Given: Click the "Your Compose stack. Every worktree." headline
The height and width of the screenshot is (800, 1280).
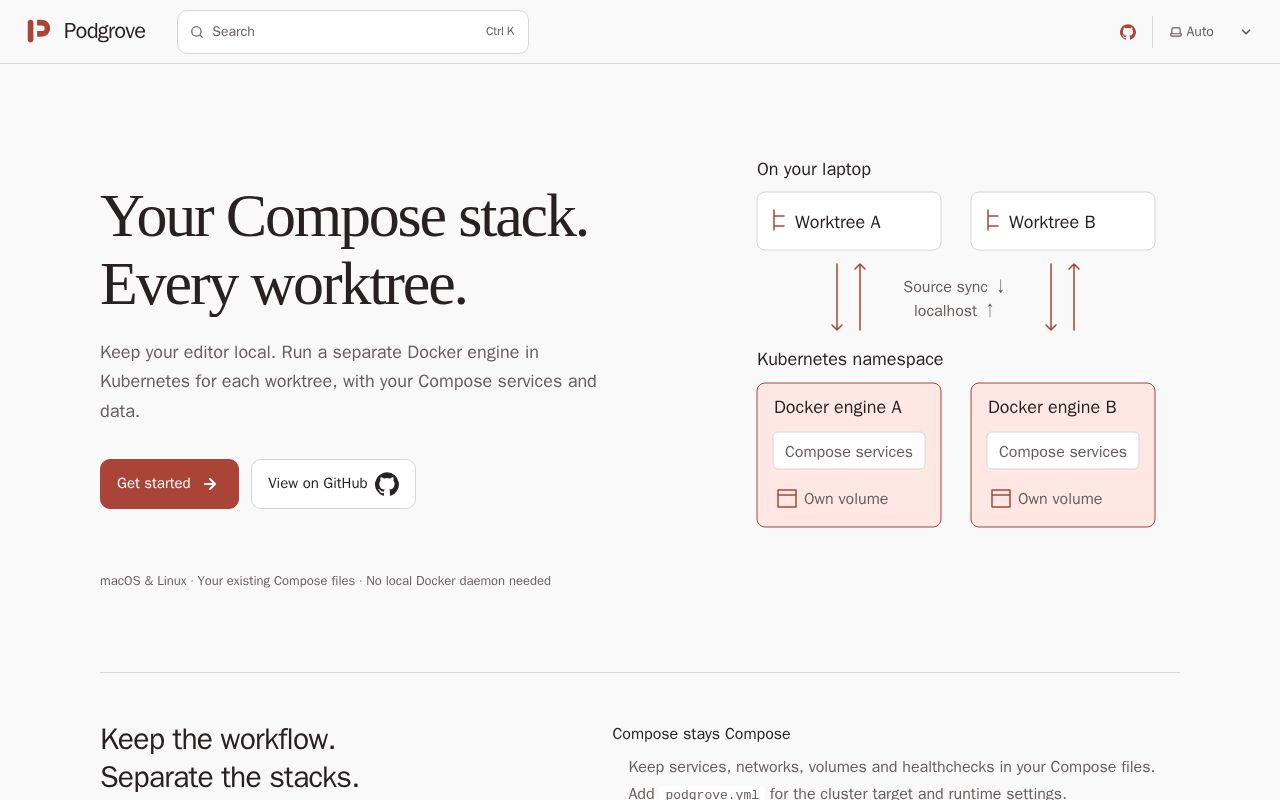Looking at the screenshot, I should pyautogui.click(x=344, y=250).
